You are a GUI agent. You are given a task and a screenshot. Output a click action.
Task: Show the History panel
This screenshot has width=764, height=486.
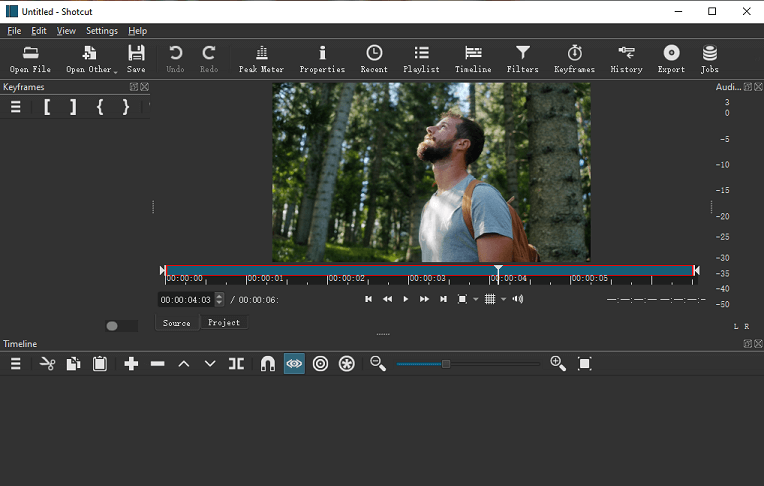(626, 59)
